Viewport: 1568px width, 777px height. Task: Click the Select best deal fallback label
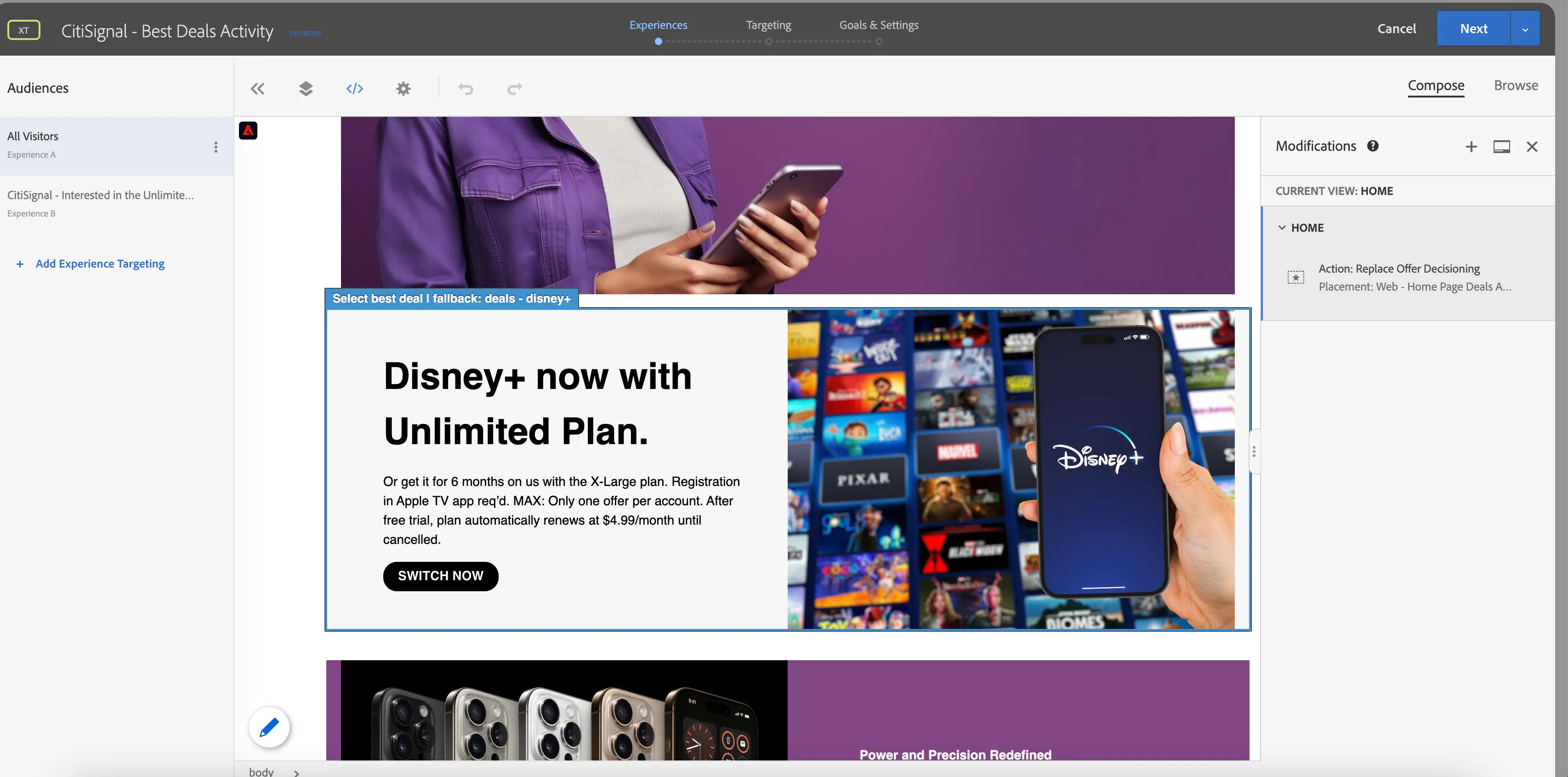point(452,298)
